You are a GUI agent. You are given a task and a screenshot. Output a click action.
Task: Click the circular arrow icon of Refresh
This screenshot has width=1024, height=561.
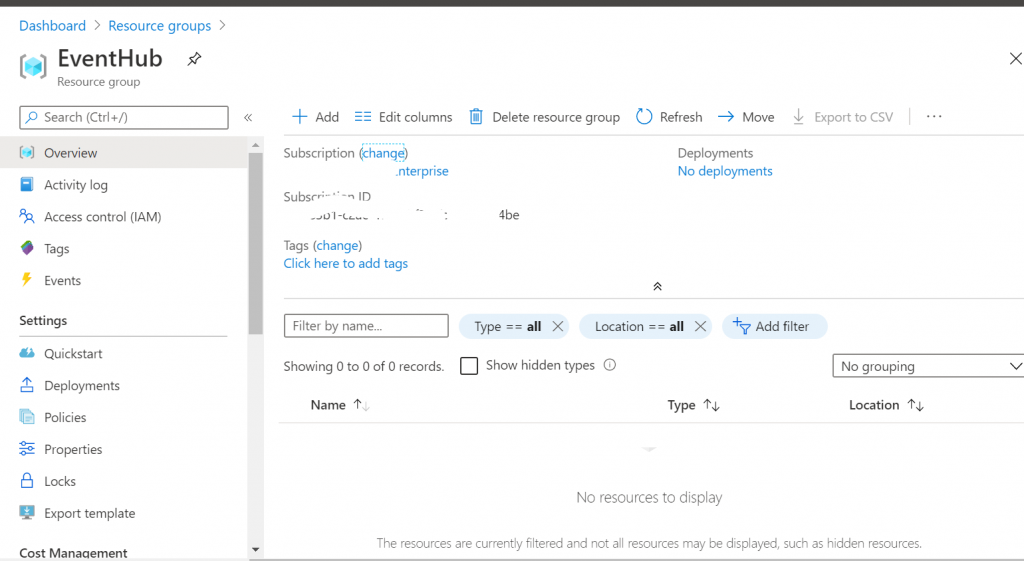point(644,117)
